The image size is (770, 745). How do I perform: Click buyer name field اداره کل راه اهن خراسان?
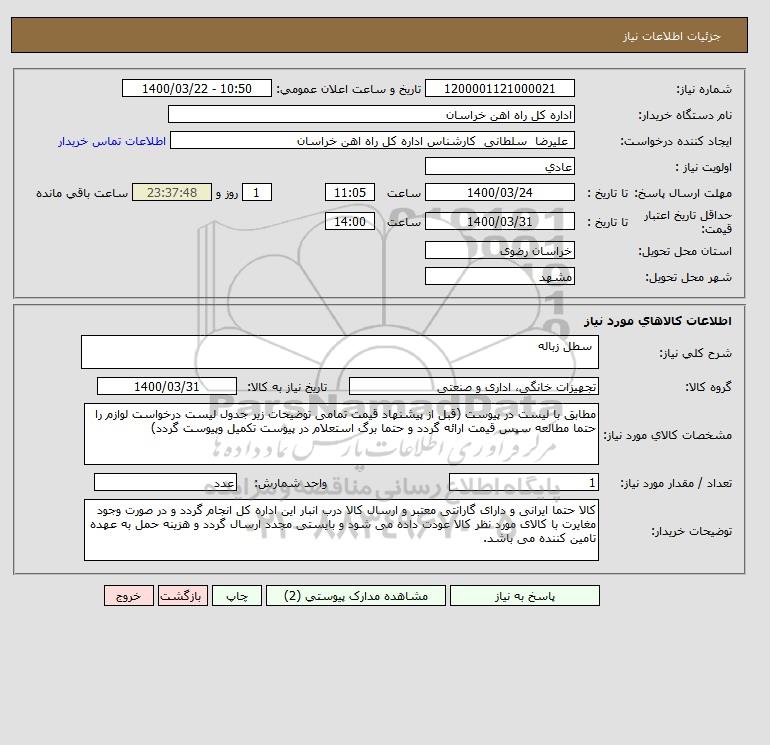(x=371, y=114)
